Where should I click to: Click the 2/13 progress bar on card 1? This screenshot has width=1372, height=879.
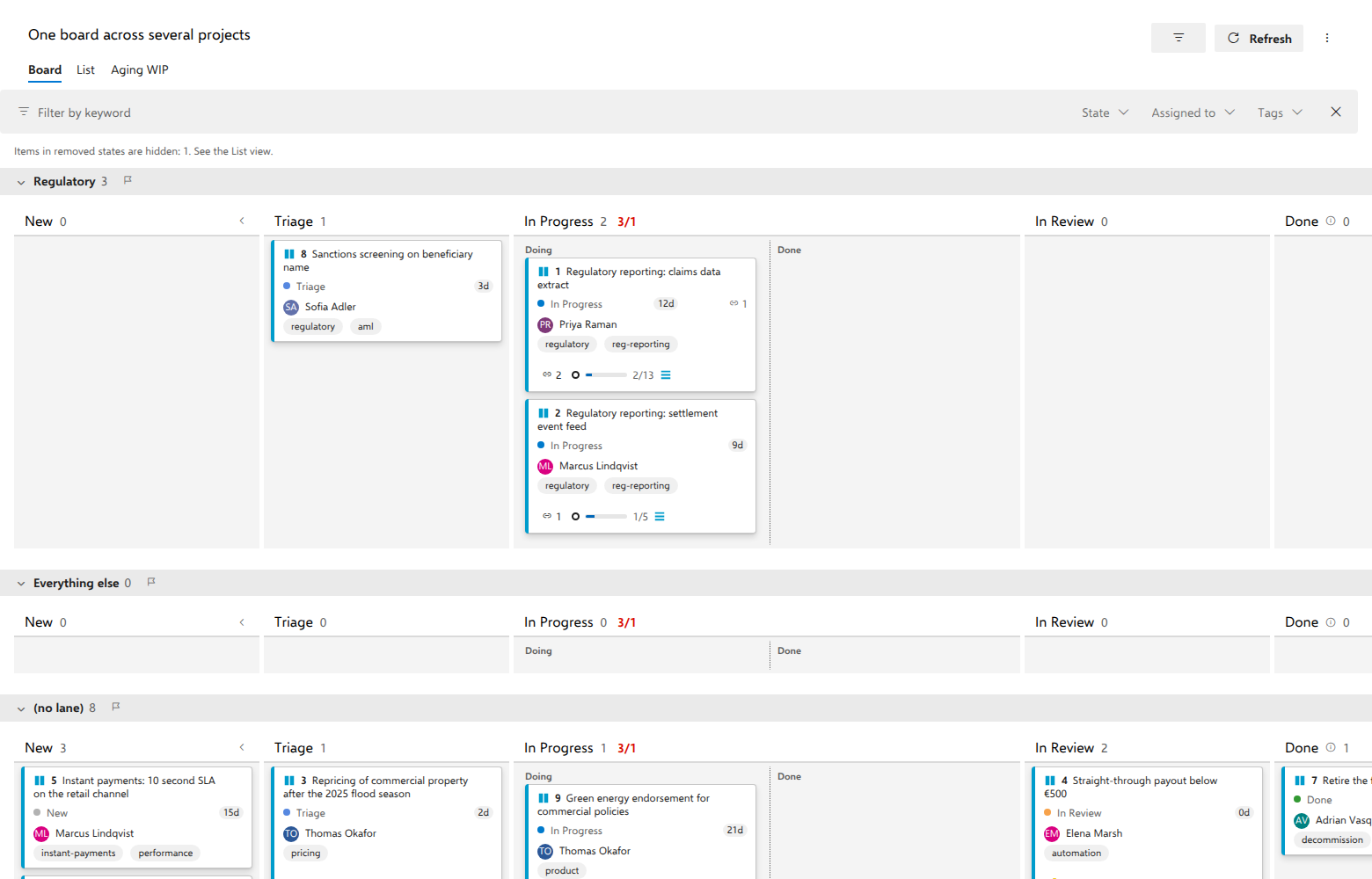(x=606, y=375)
